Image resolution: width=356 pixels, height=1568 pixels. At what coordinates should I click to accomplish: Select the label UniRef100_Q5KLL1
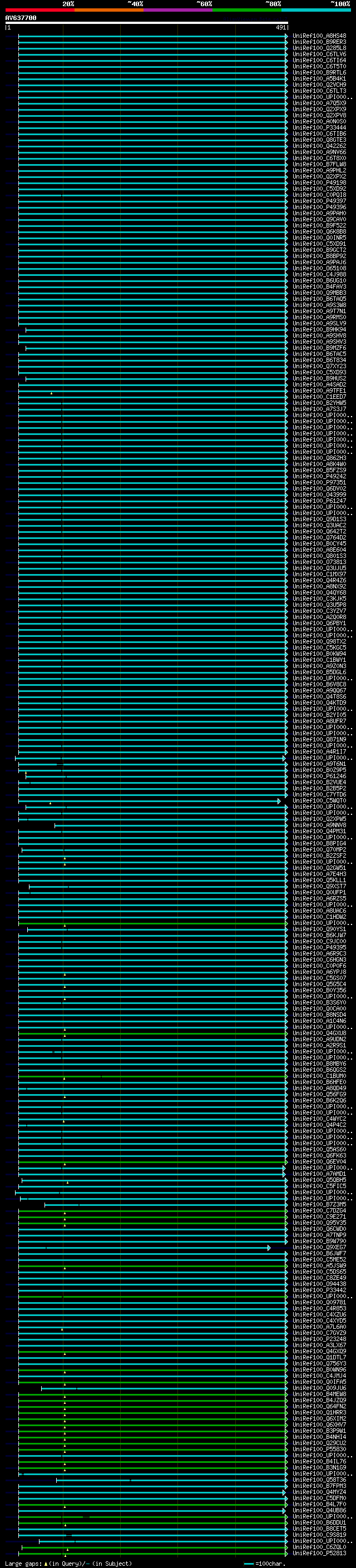point(319,880)
